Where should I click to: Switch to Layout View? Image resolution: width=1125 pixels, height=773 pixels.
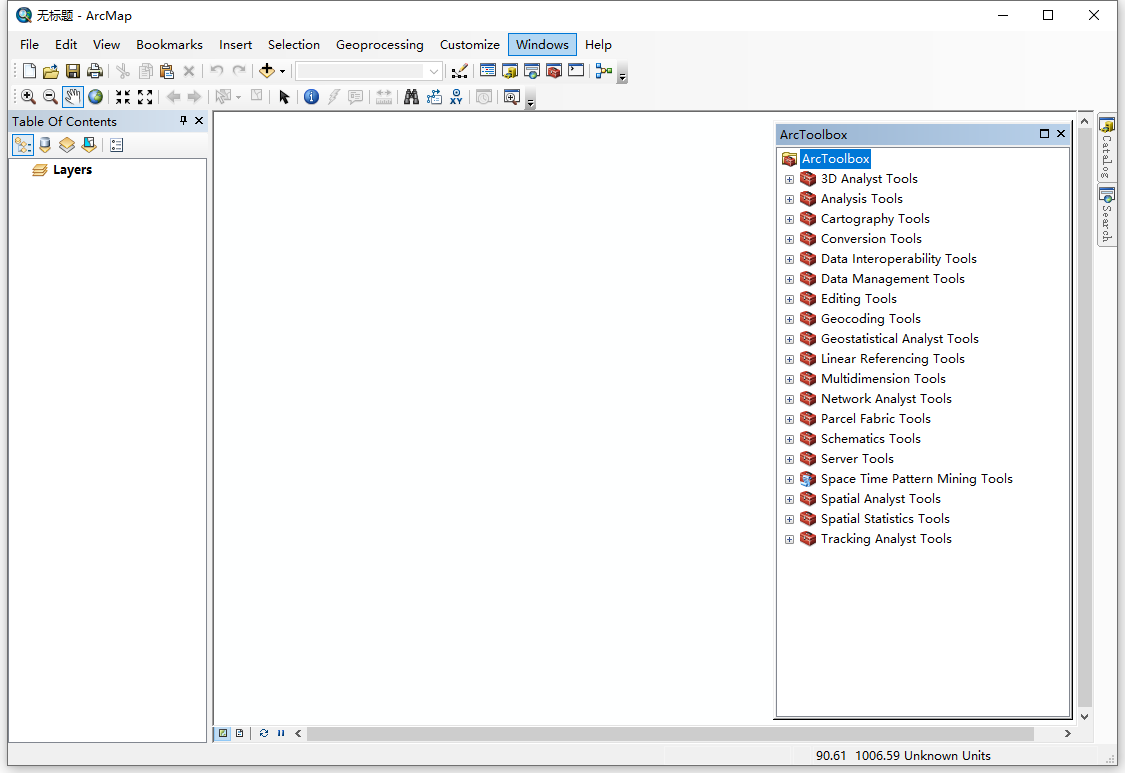240,734
